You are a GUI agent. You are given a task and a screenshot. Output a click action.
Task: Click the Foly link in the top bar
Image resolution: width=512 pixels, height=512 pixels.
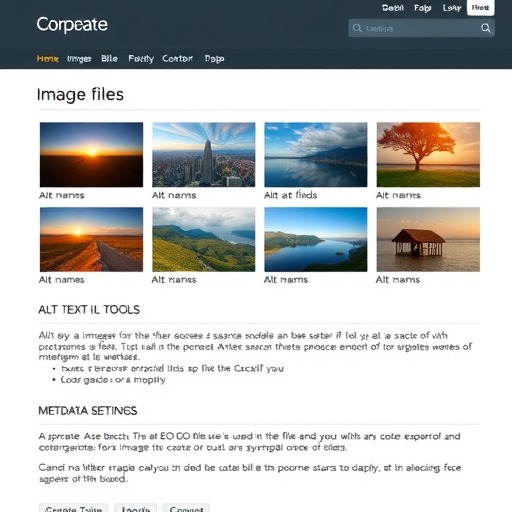pyautogui.click(x=422, y=8)
